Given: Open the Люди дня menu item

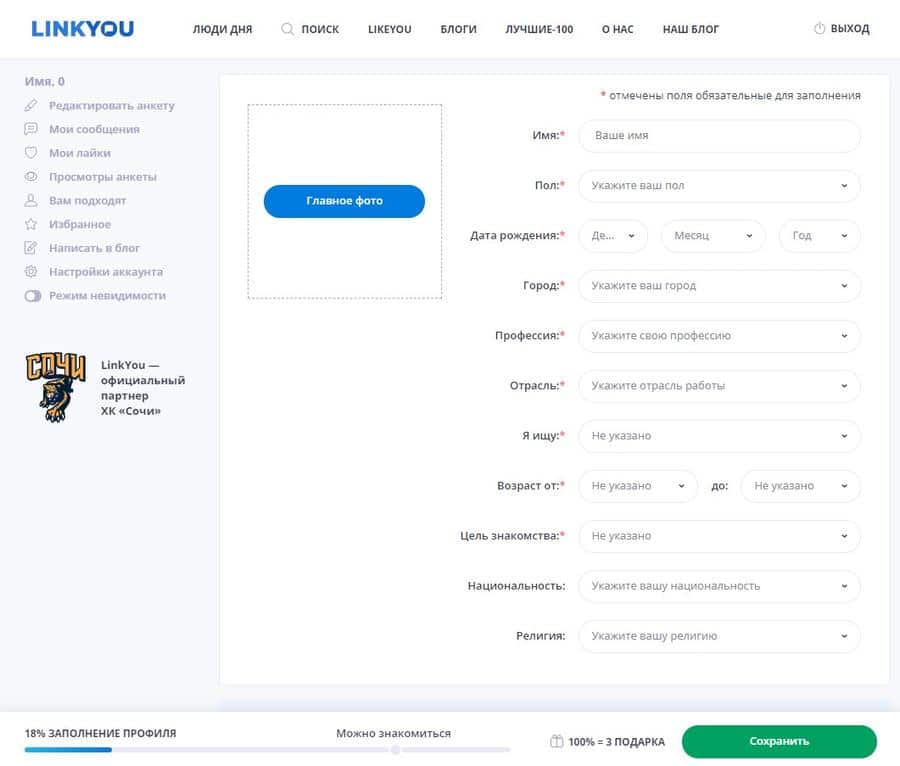Looking at the screenshot, I should 222,29.
